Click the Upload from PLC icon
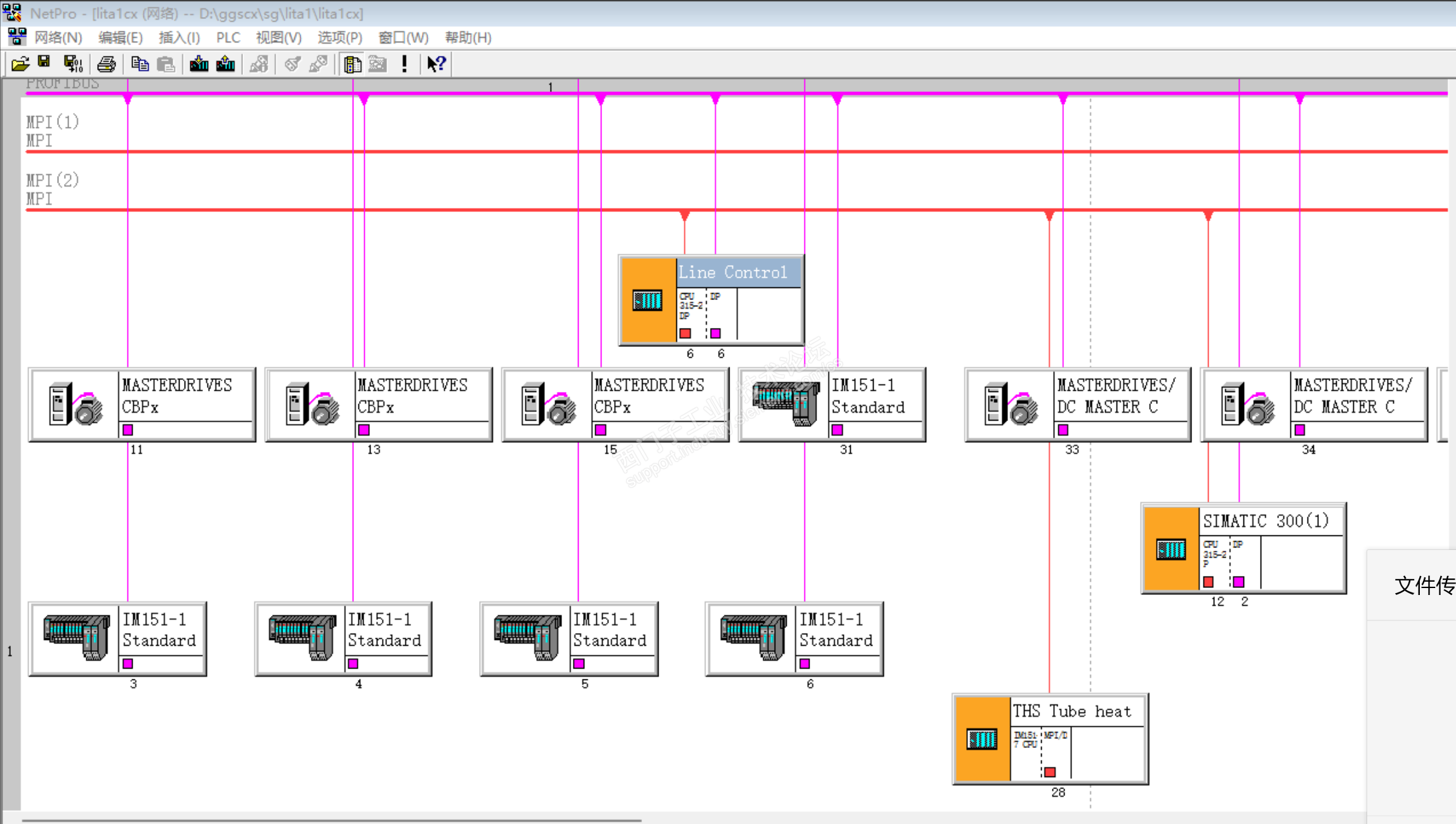This screenshot has width=1456, height=824. (x=226, y=63)
